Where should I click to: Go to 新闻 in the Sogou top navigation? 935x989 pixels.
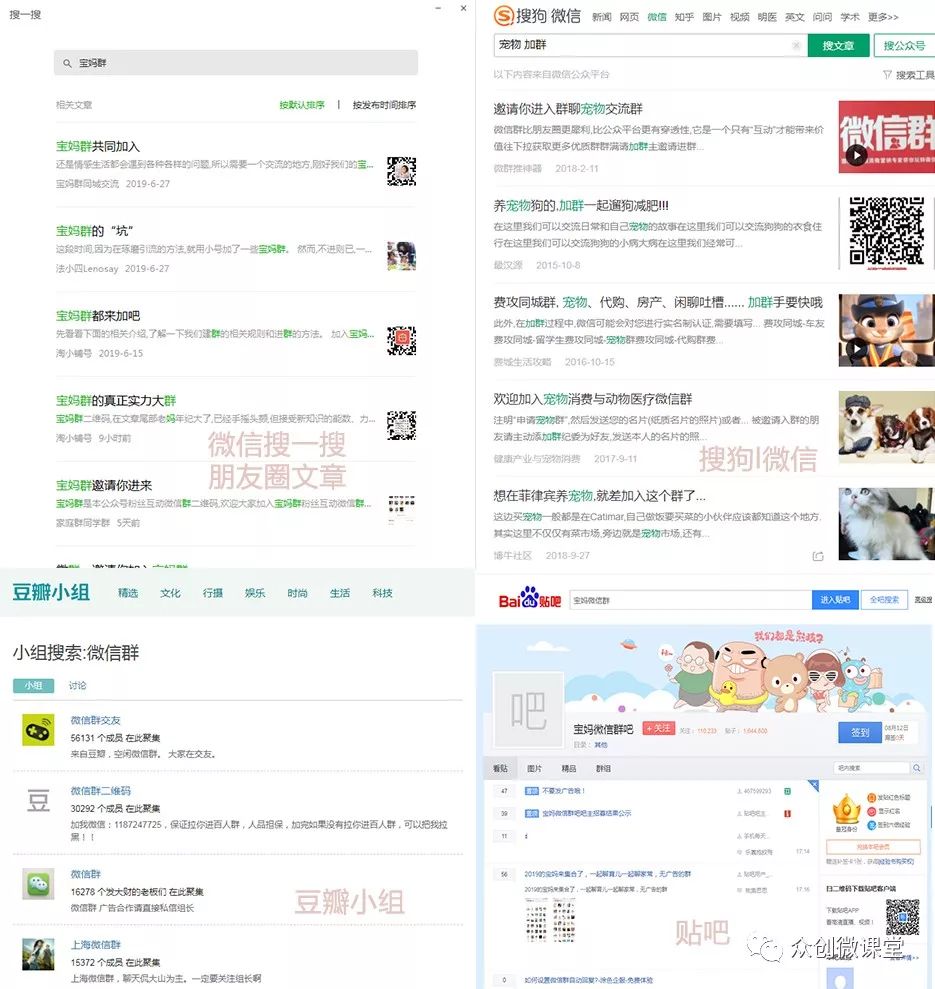601,17
